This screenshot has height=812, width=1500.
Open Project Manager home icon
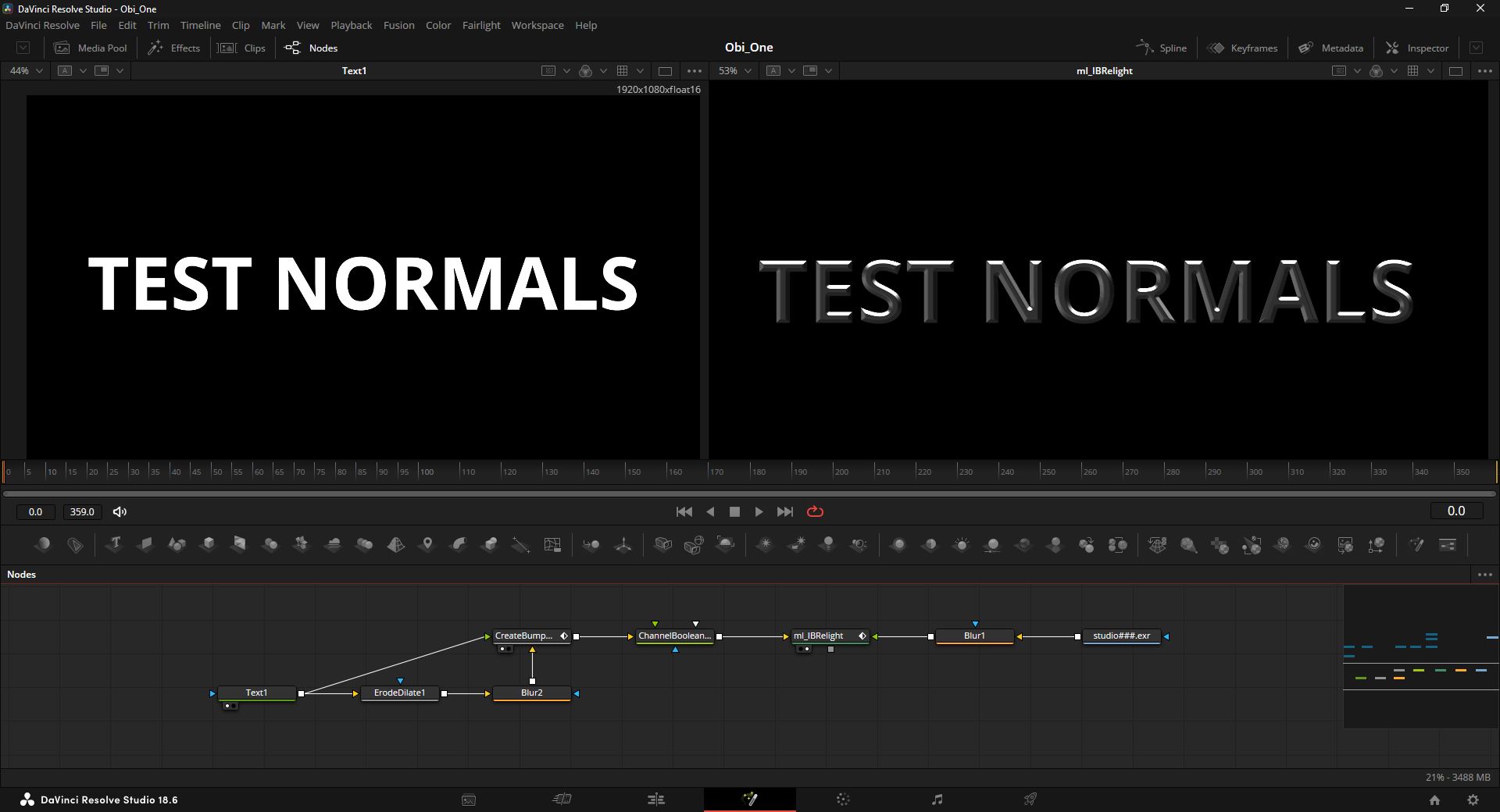click(x=1434, y=800)
